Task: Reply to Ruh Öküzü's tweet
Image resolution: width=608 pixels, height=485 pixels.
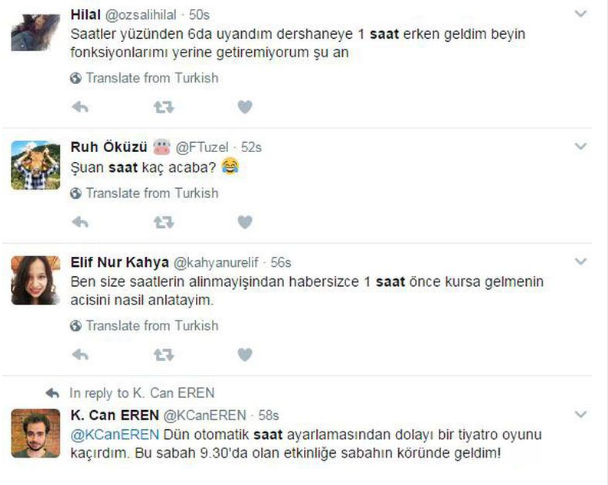Action: point(80,222)
